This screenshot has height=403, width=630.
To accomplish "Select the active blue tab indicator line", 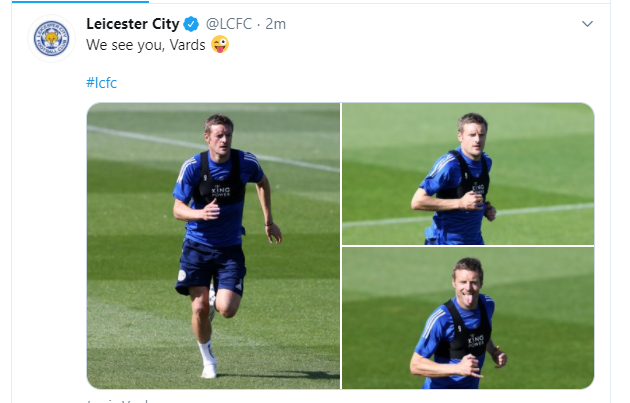I will (80, 2).
